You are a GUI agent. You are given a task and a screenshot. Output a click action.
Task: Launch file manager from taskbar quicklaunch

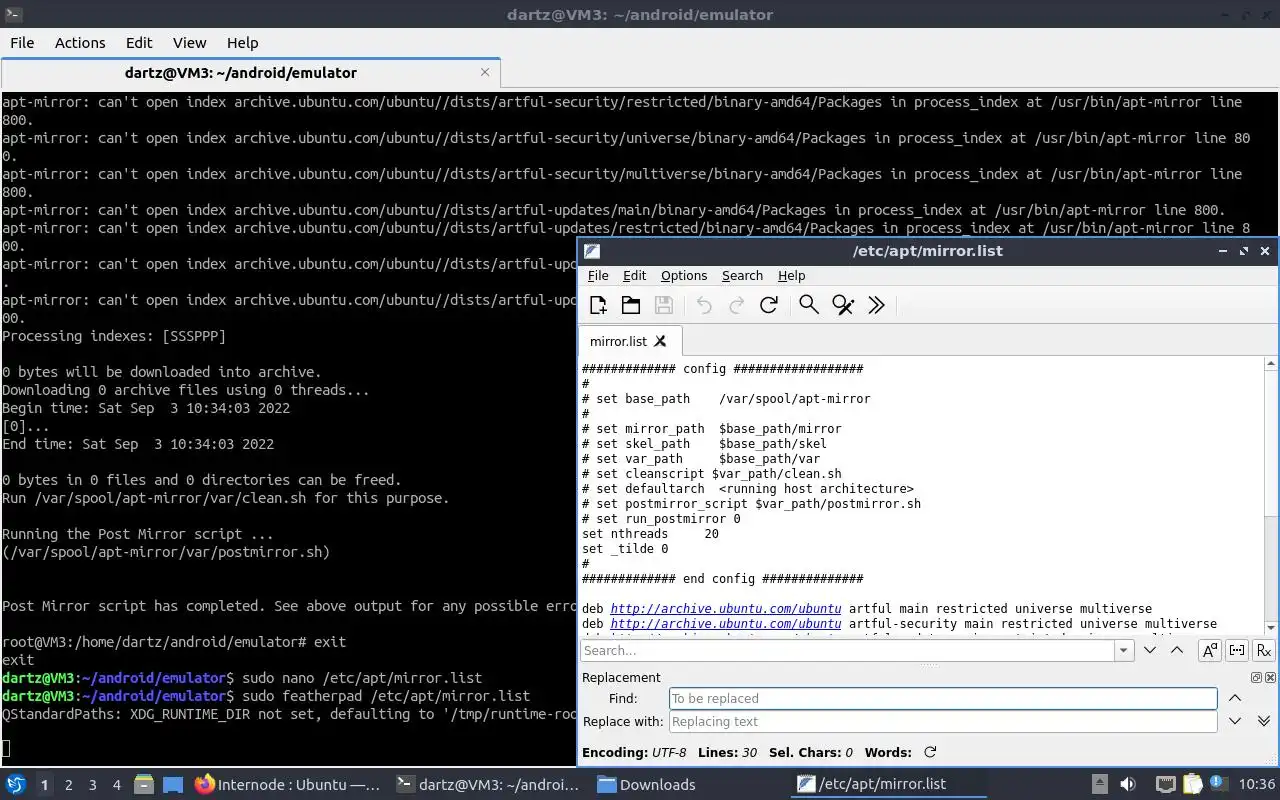(x=144, y=785)
